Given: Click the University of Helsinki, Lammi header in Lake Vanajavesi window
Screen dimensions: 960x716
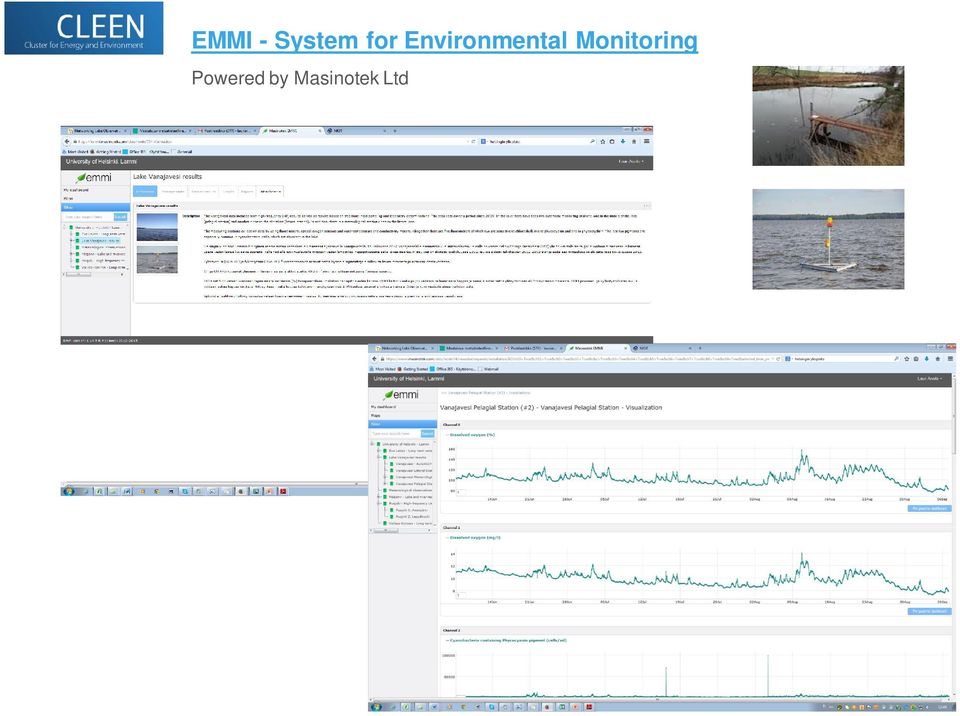Looking at the screenshot, I should pyautogui.click(x=101, y=162).
